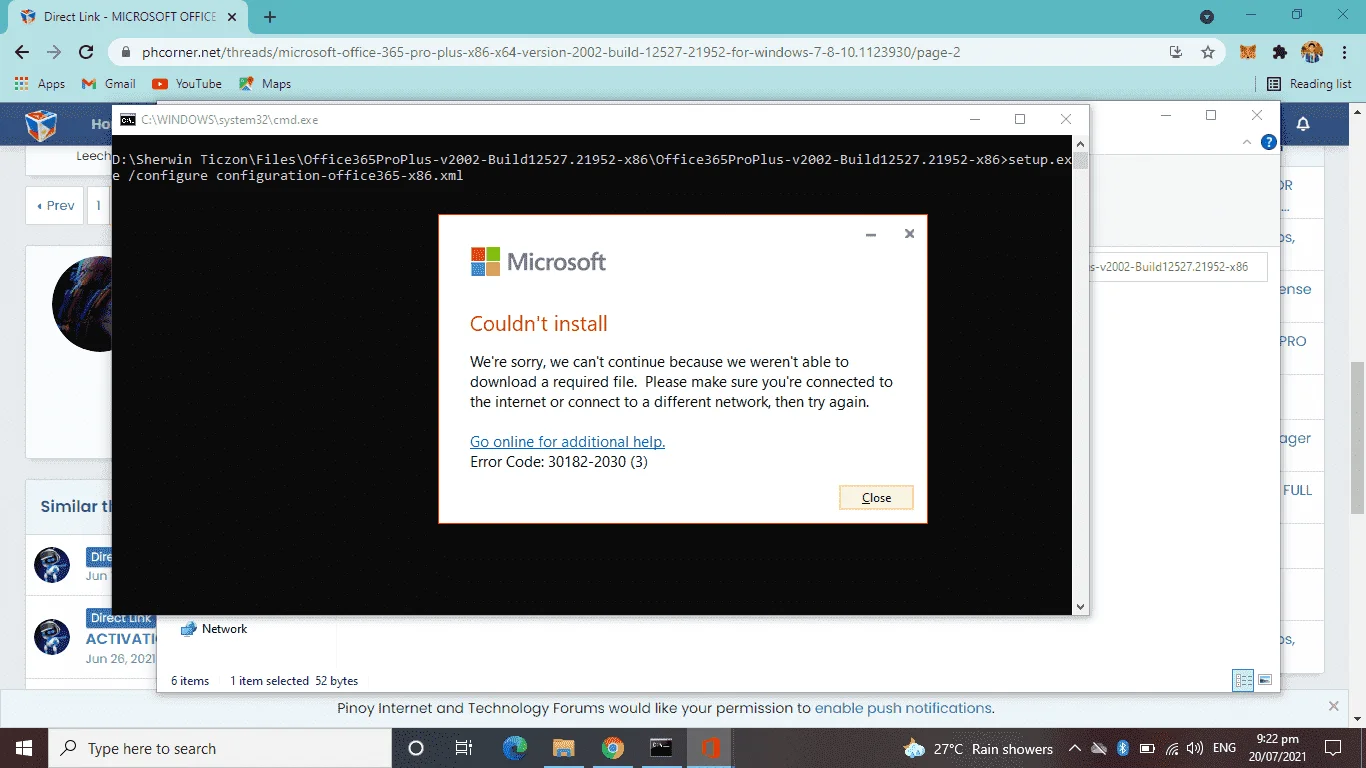
Task: Open Task View on the taskbar
Action: (464, 748)
